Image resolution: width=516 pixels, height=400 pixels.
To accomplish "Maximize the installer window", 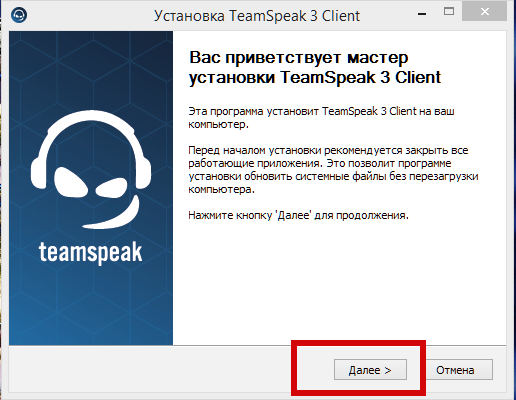I will click(x=449, y=12).
